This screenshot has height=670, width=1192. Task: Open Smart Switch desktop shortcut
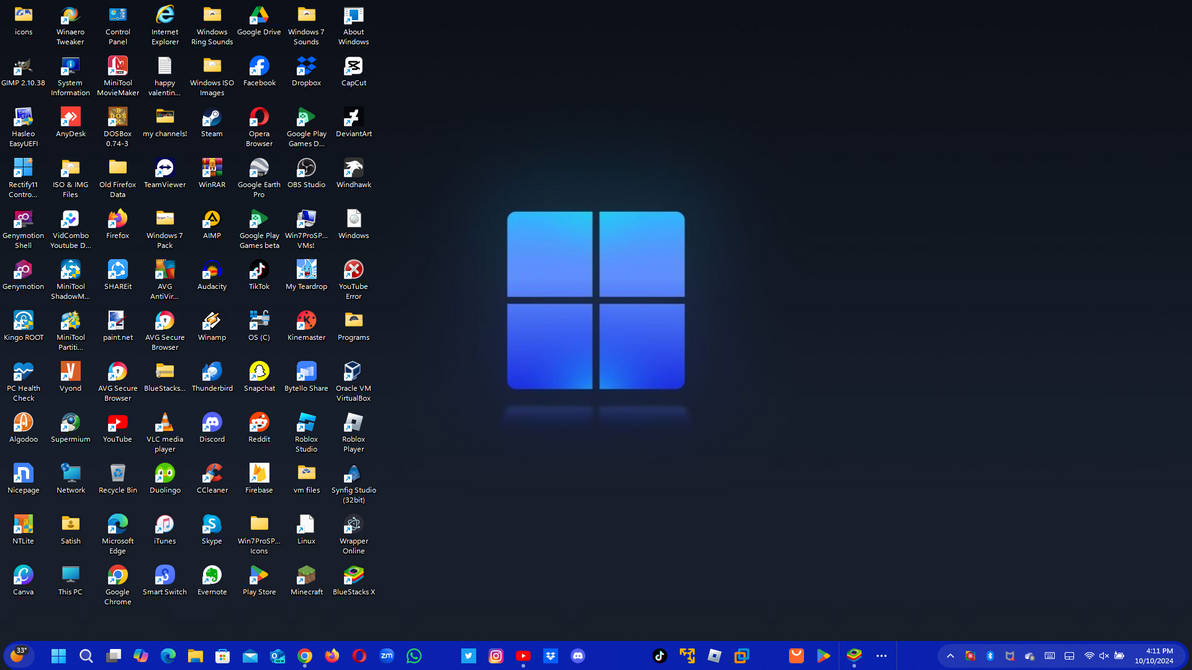(165, 581)
